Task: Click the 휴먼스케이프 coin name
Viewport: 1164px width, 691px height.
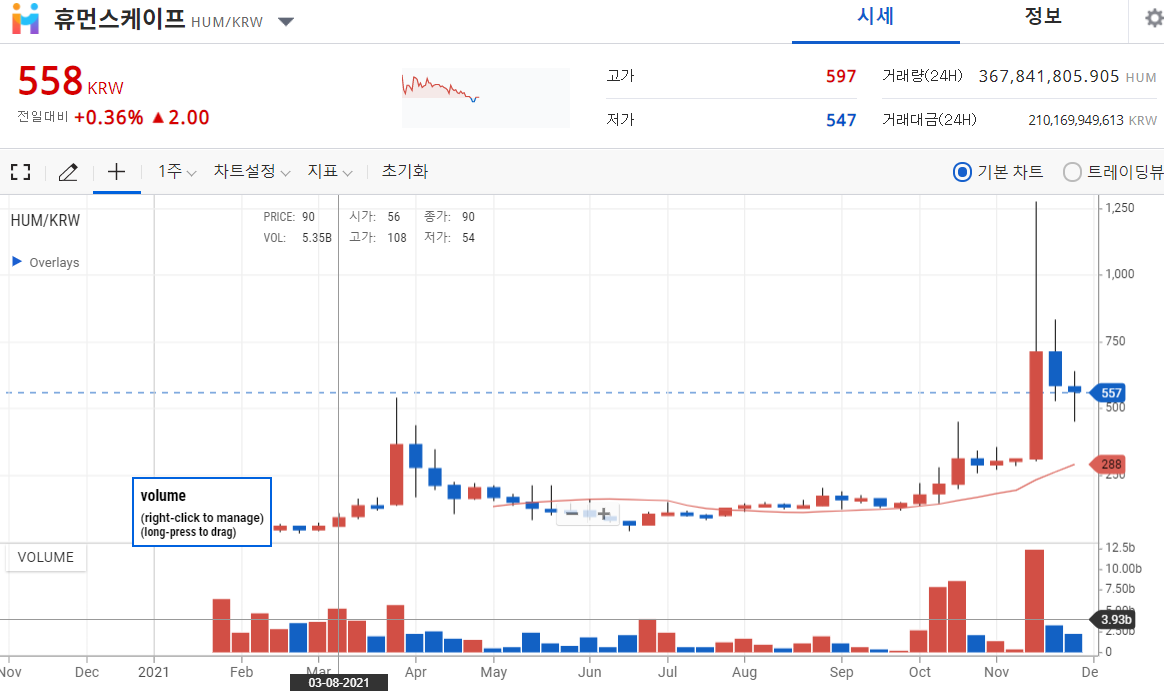Action: [119, 18]
